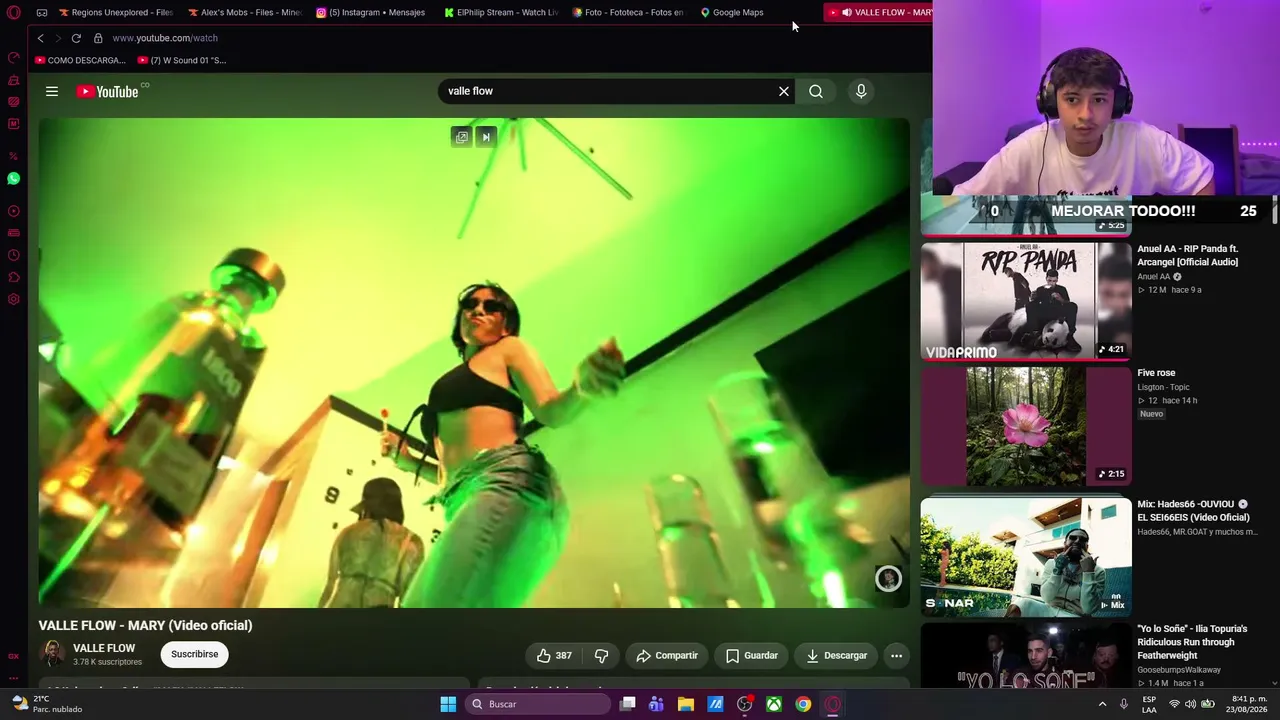Open the YouTube guide hamburger menu
1280x720 pixels.
pos(52,91)
